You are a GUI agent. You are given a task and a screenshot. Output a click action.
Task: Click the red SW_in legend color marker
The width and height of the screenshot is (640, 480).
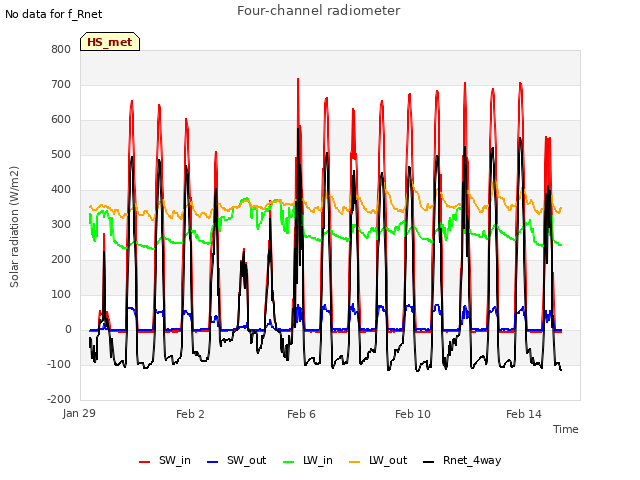click(144, 462)
